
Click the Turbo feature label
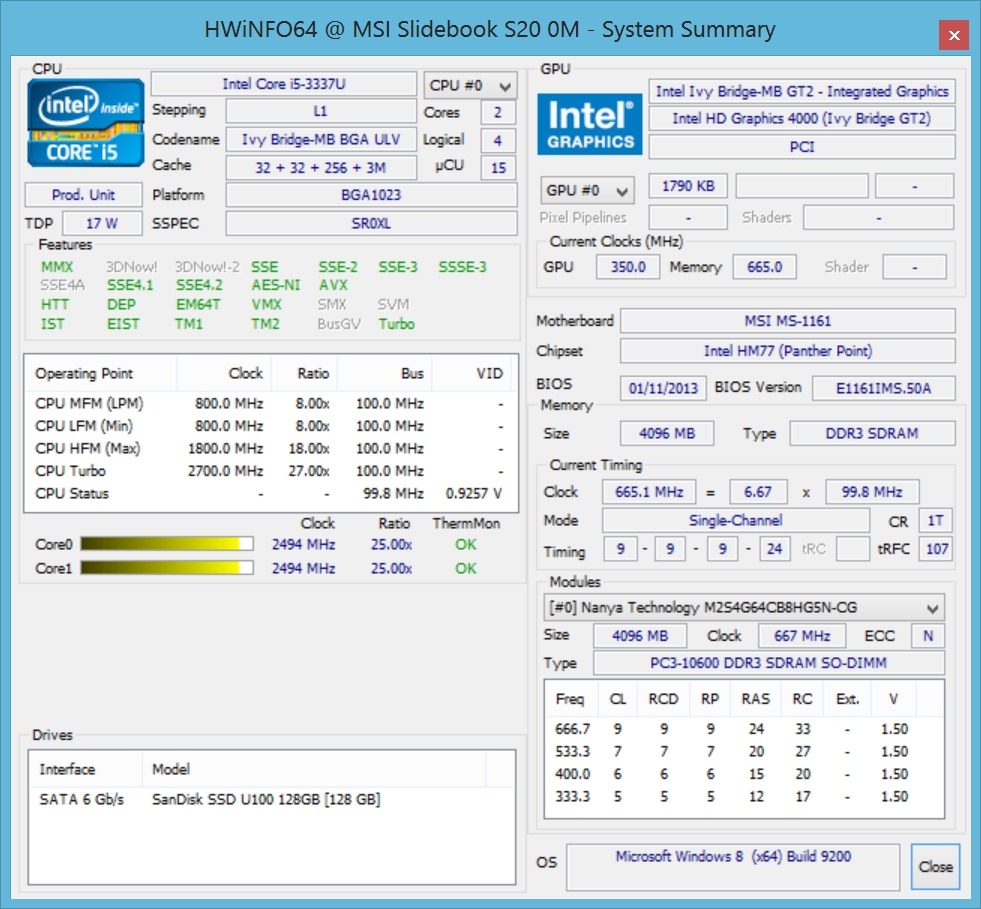pyautogui.click(x=397, y=323)
